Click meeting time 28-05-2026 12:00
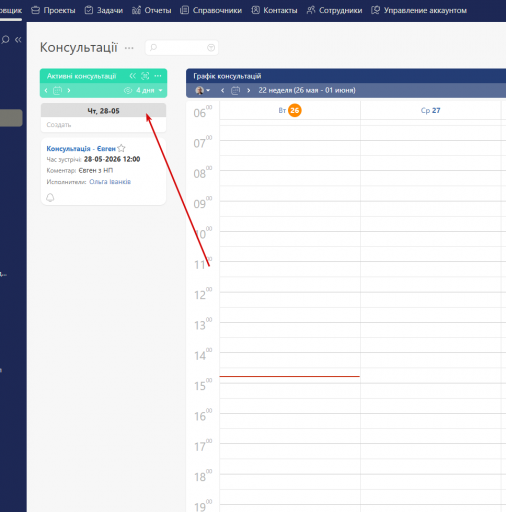This screenshot has height=512, width=506. [x=112, y=159]
